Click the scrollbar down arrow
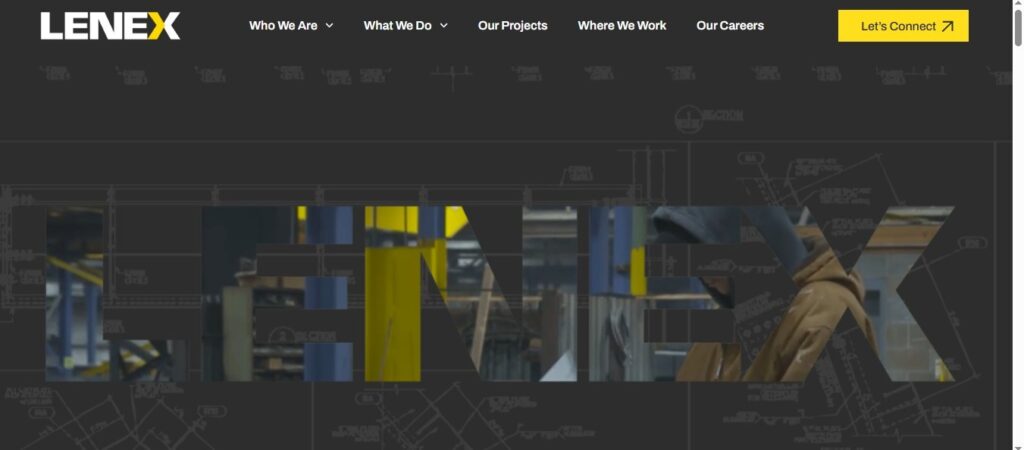Screen dimensions: 1024x450 click(x=1018, y=446)
